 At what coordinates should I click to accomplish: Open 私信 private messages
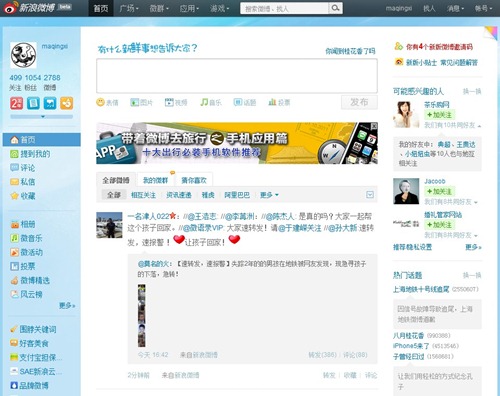23,182
